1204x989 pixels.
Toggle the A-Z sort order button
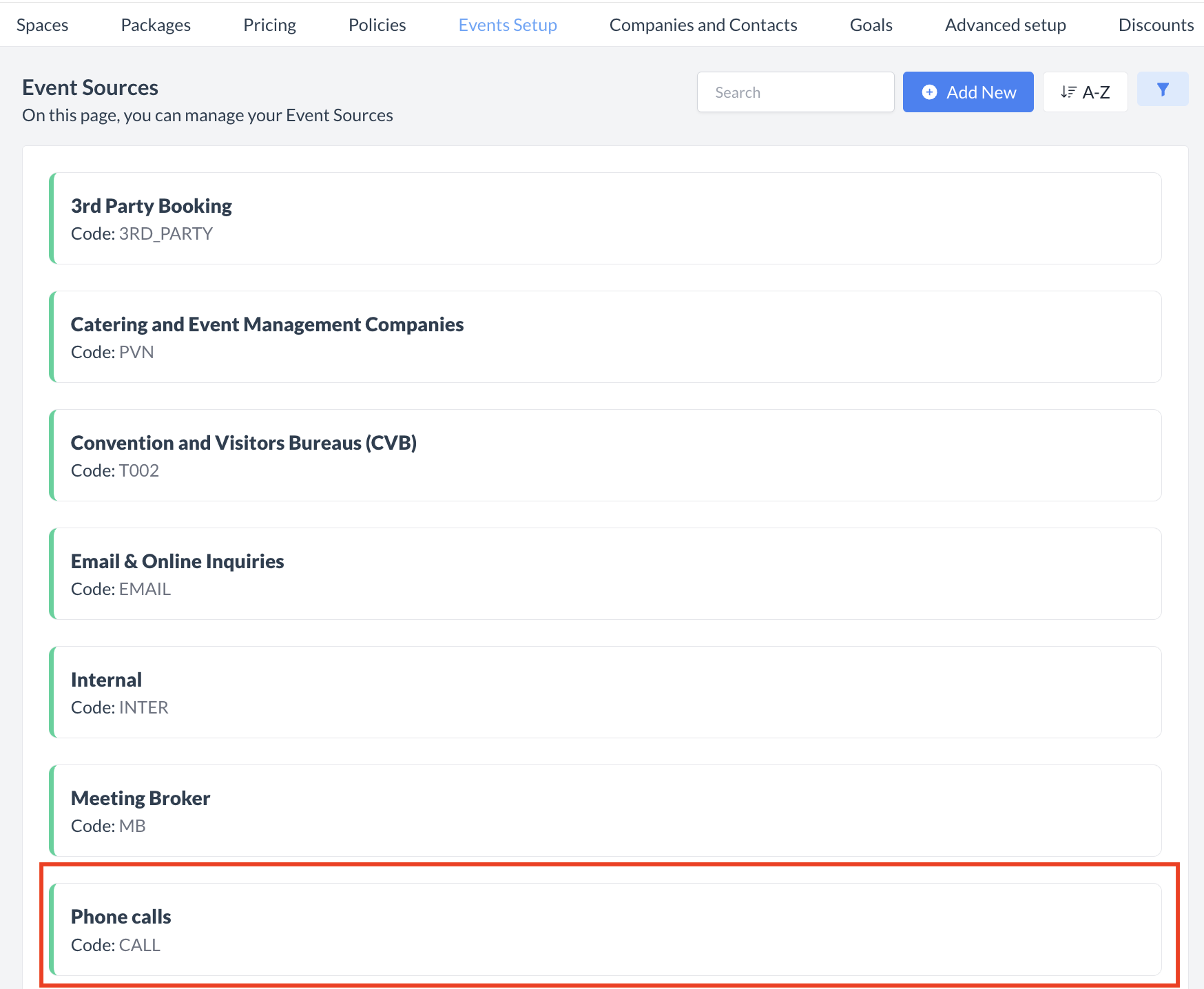pyautogui.click(x=1085, y=92)
